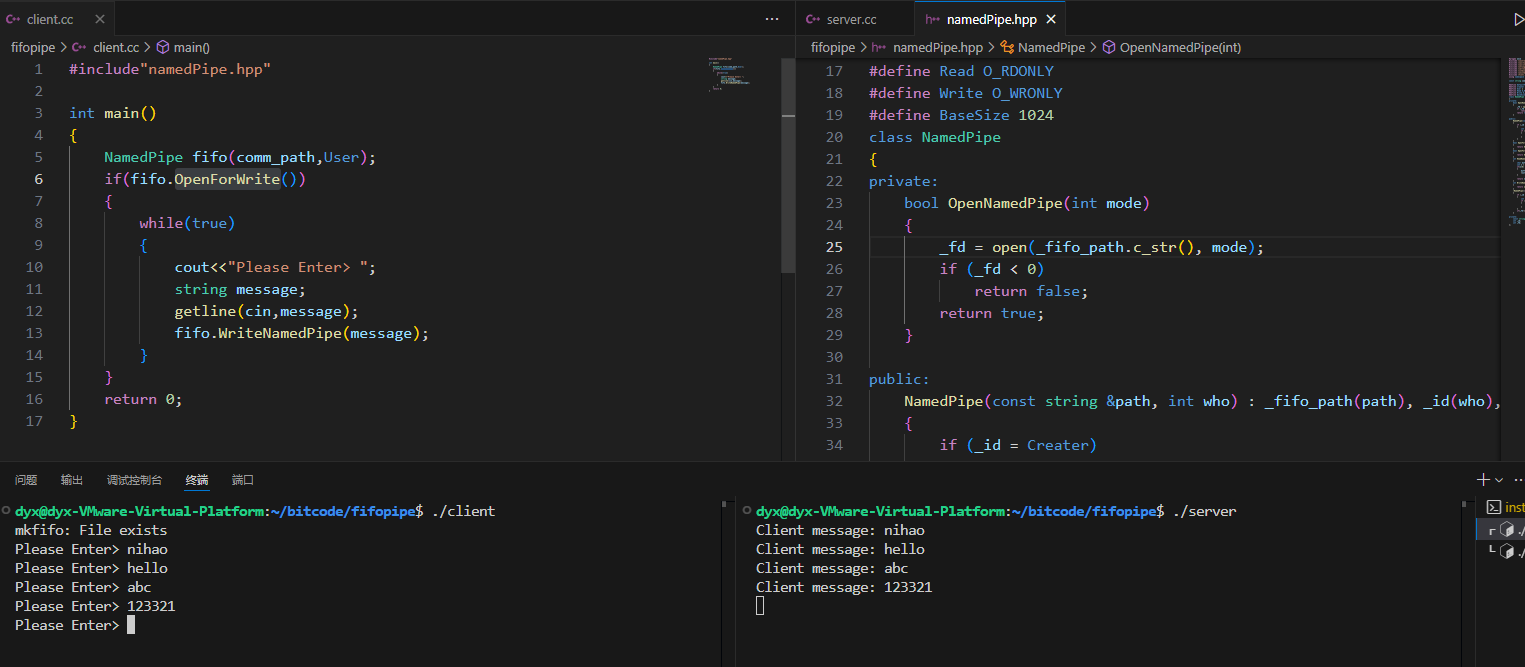This screenshot has height=667, width=1525.
Task: Close the namedPipe.hpp editor tab
Action: coord(1050,19)
